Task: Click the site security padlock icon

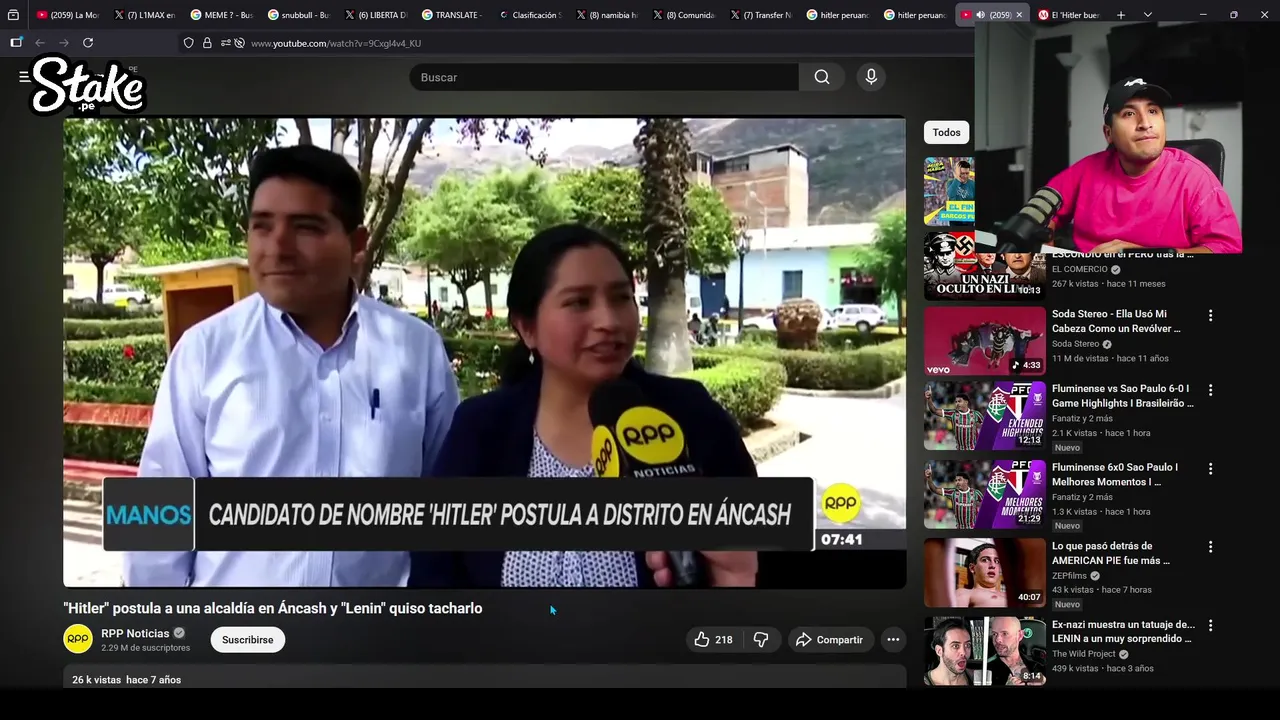Action: (x=207, y=43)
